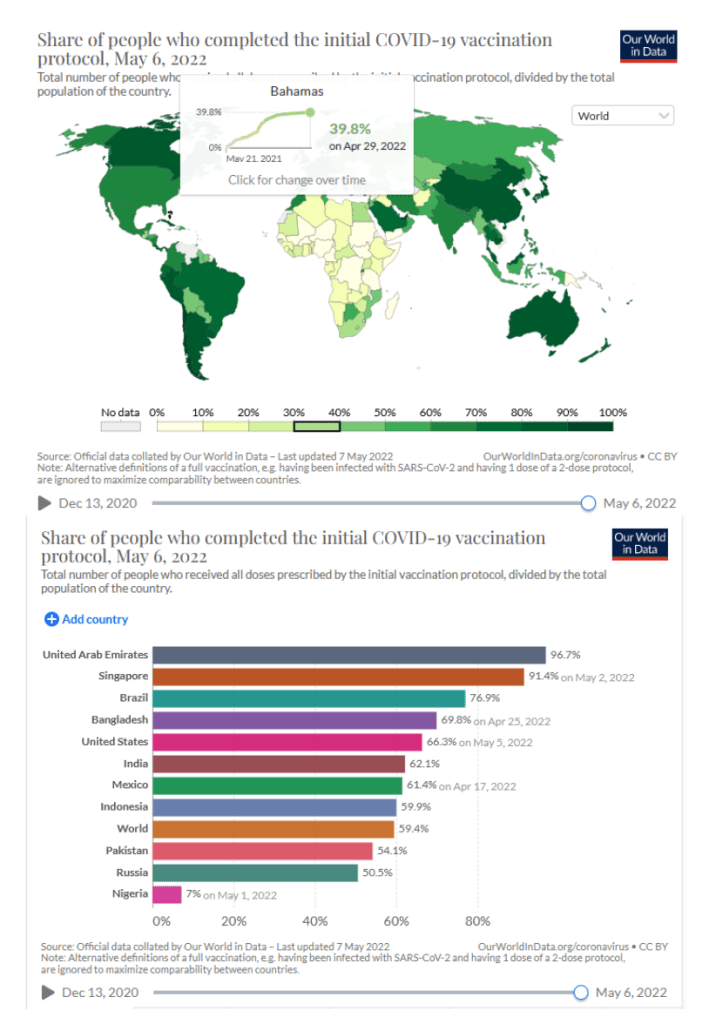Image resolution: width=716 pixels, height=1024 pixels.
Task: Select the 30%–40% legend color bin
Action: 317,426
